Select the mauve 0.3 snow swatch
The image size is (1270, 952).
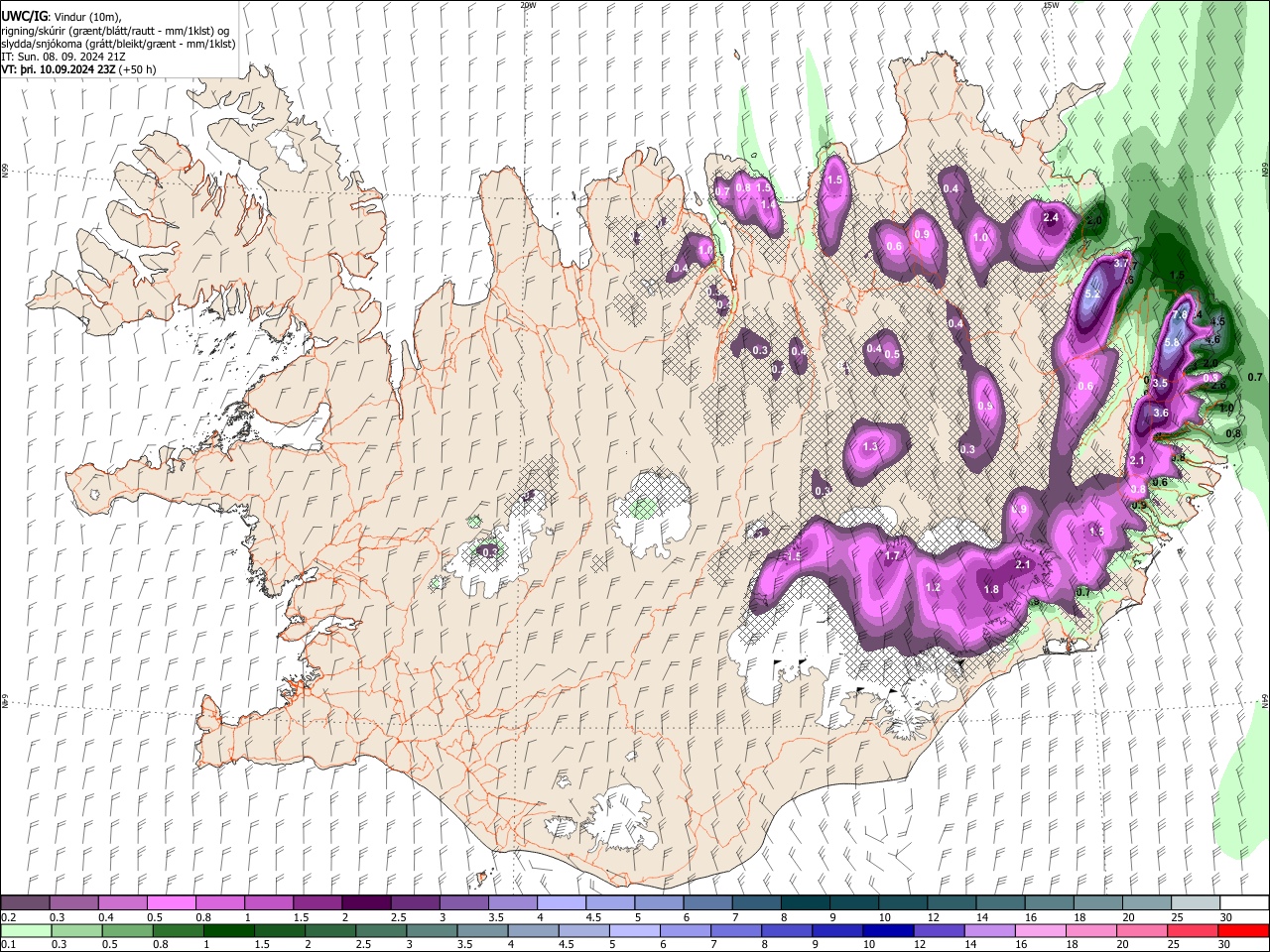[74, 902]
